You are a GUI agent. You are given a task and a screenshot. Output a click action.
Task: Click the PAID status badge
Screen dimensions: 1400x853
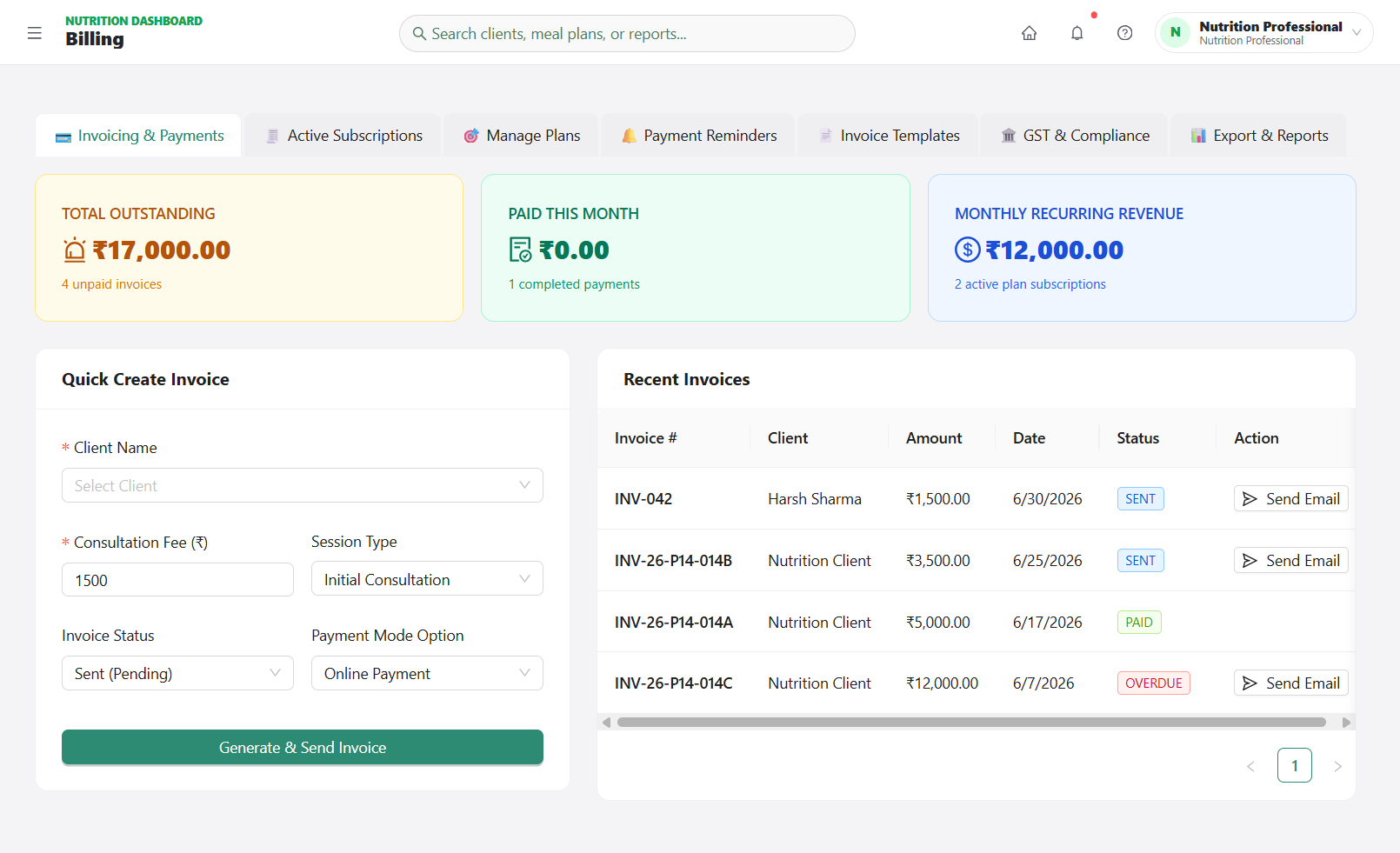coord(1139,623)
